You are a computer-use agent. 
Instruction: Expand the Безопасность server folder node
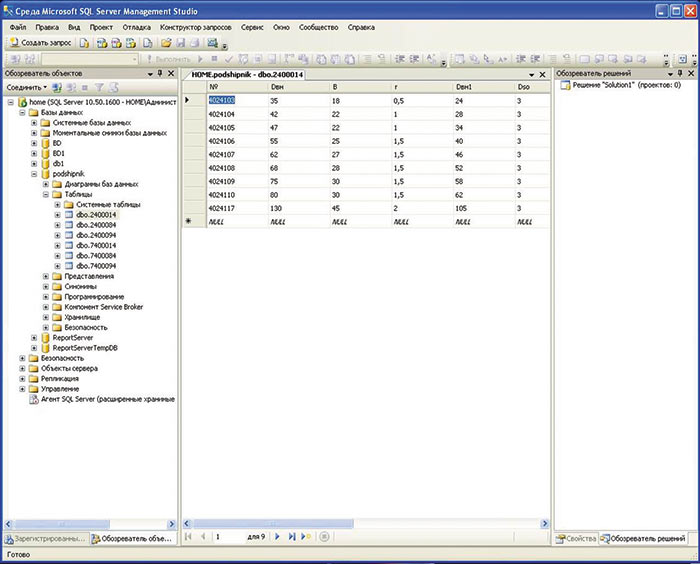click(22, 359)
